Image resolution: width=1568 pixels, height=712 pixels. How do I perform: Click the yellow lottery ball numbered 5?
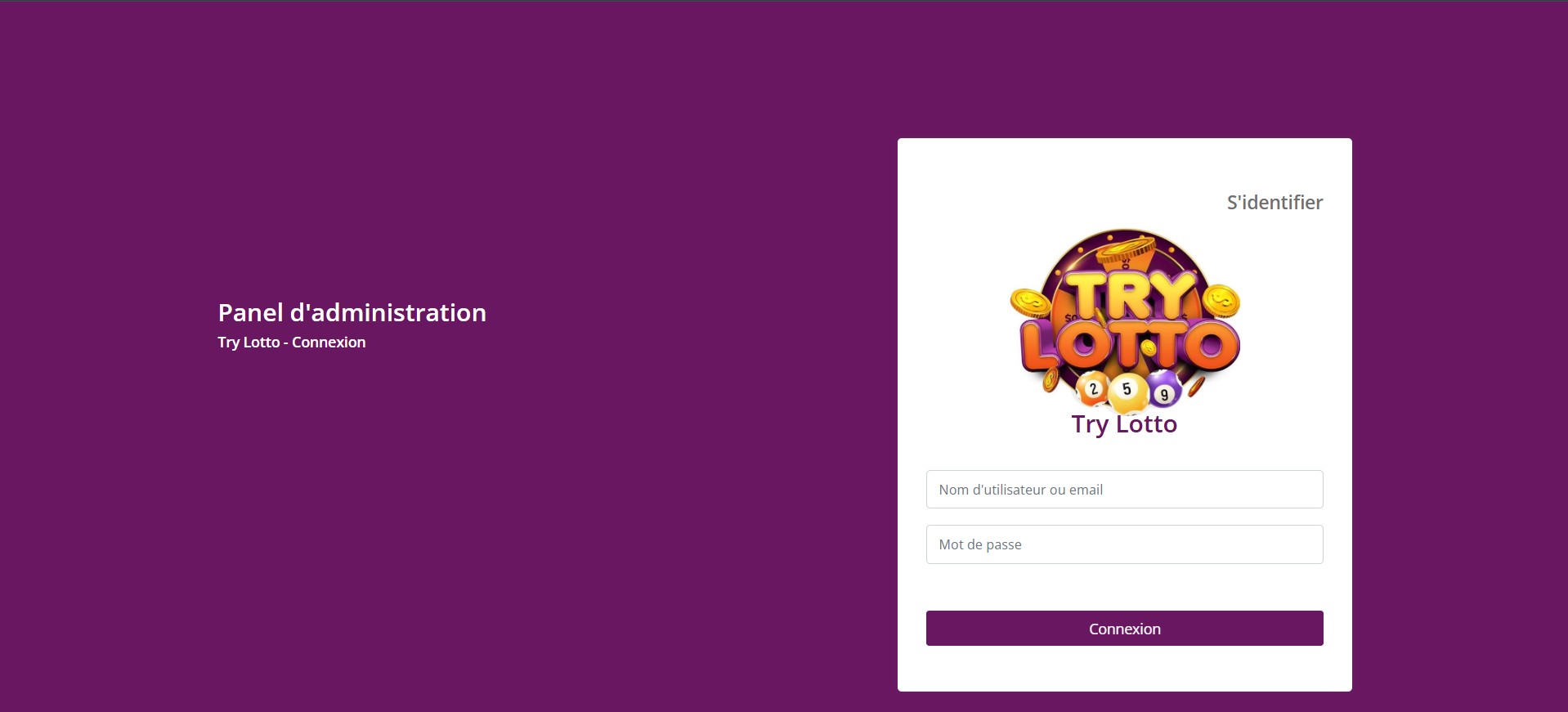[x=1127, y=389]
